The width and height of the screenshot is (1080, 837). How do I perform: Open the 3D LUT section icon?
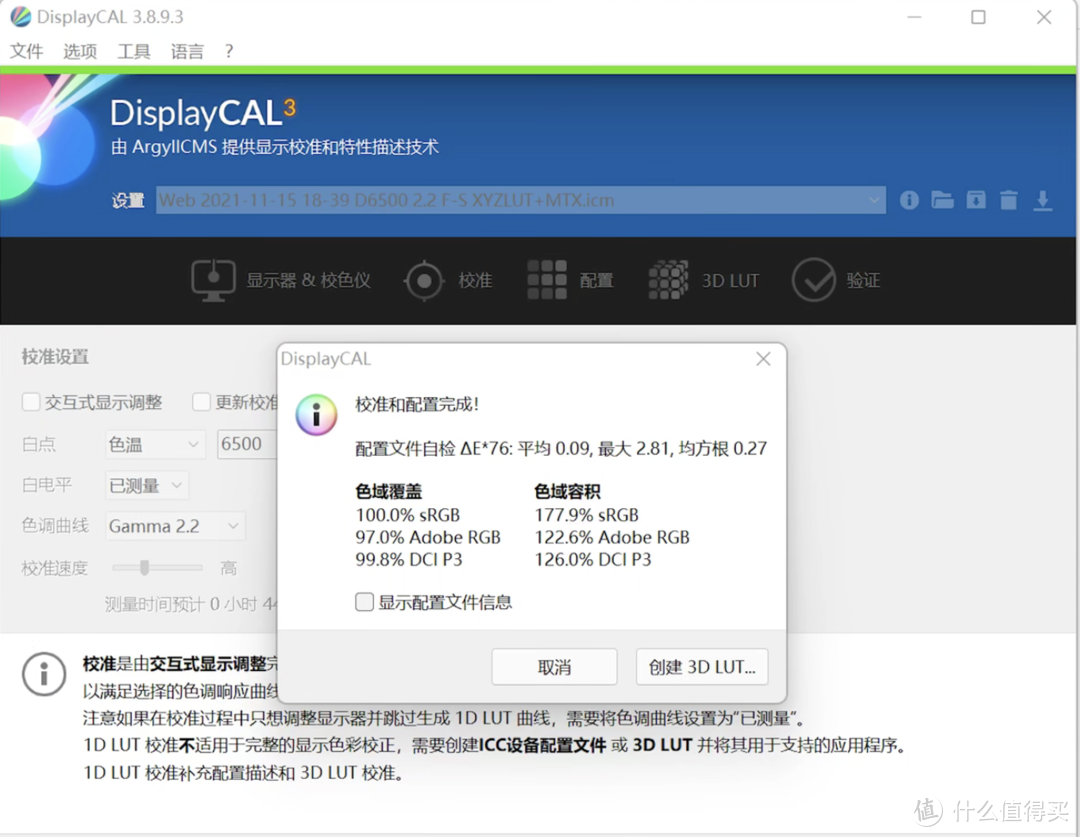point(668,280)
